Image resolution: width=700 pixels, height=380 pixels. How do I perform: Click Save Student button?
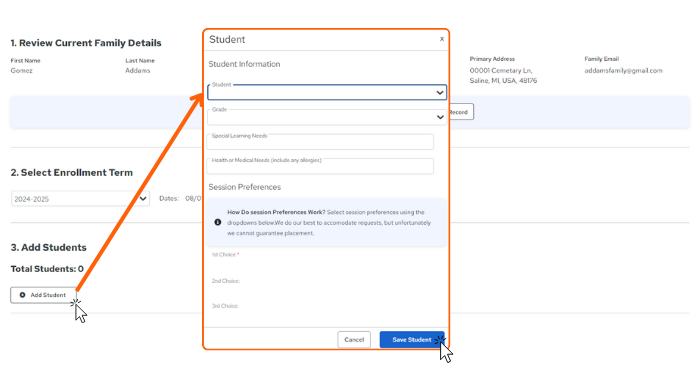point(412,340)
